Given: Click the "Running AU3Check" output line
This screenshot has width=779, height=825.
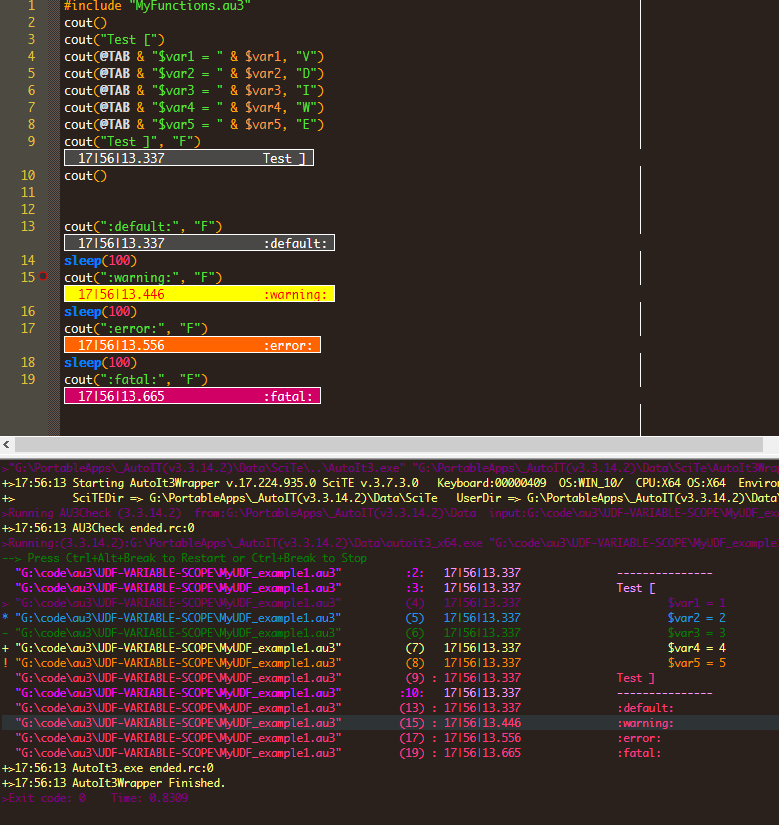Looking at the screenshot, I should pos(389,513).
